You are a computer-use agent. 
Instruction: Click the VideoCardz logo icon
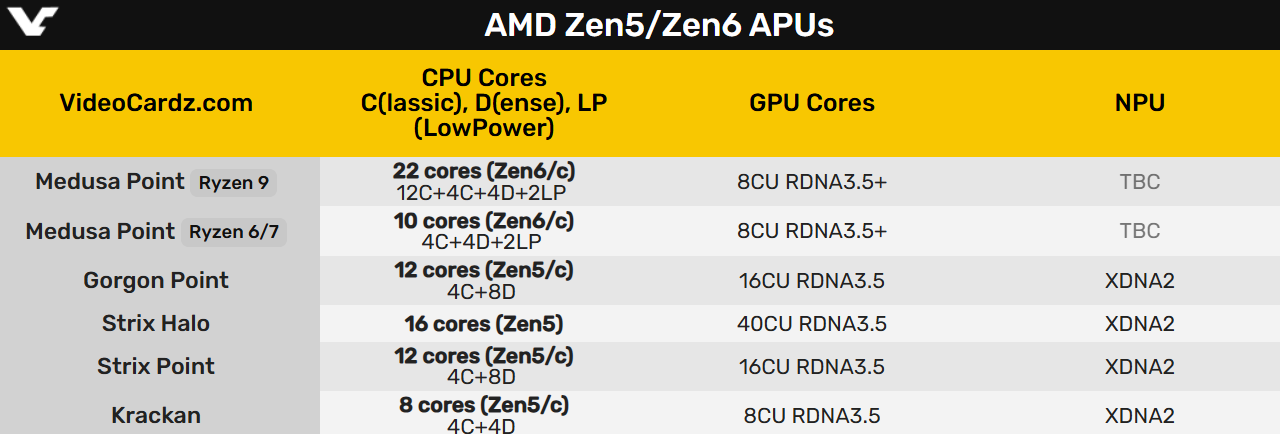[x=32, y=22]
